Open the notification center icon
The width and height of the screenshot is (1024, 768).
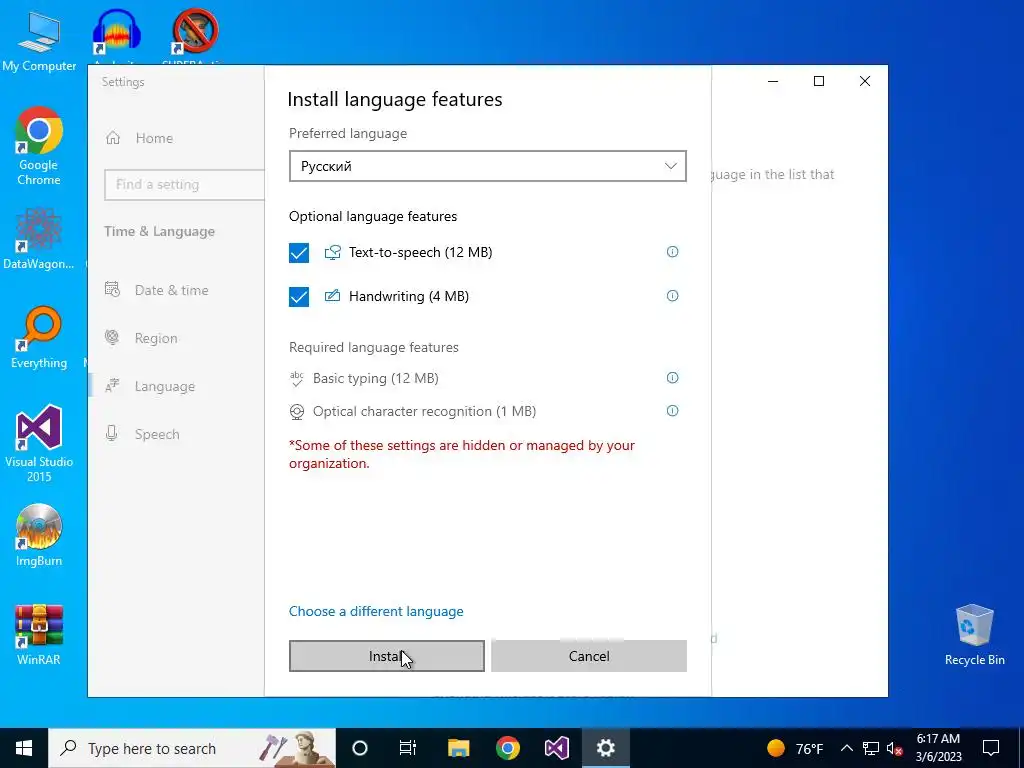coord(991,748)
